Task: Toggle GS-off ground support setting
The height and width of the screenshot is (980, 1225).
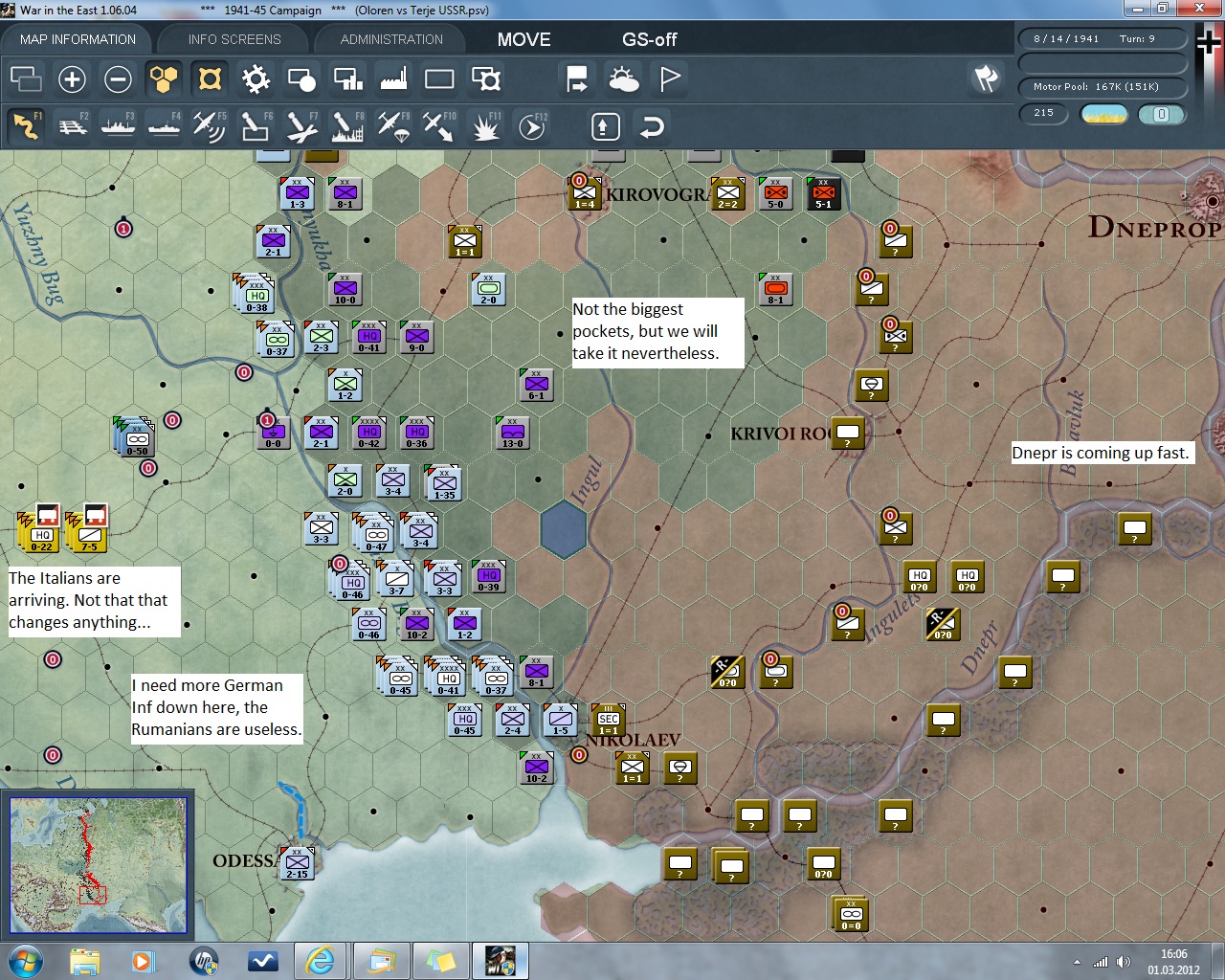Action: tap(649, 39)
